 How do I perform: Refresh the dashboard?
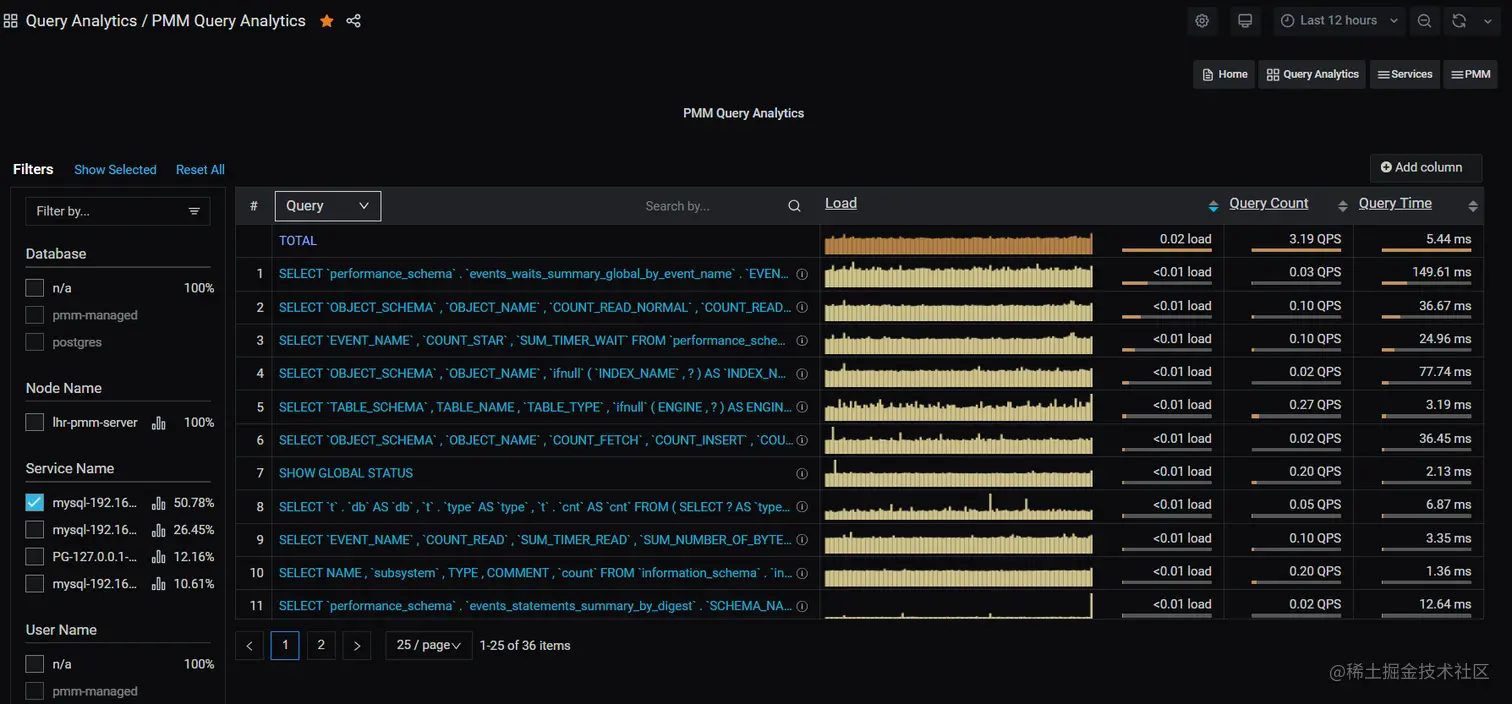pyautogui.click(x=1459, y=21)
